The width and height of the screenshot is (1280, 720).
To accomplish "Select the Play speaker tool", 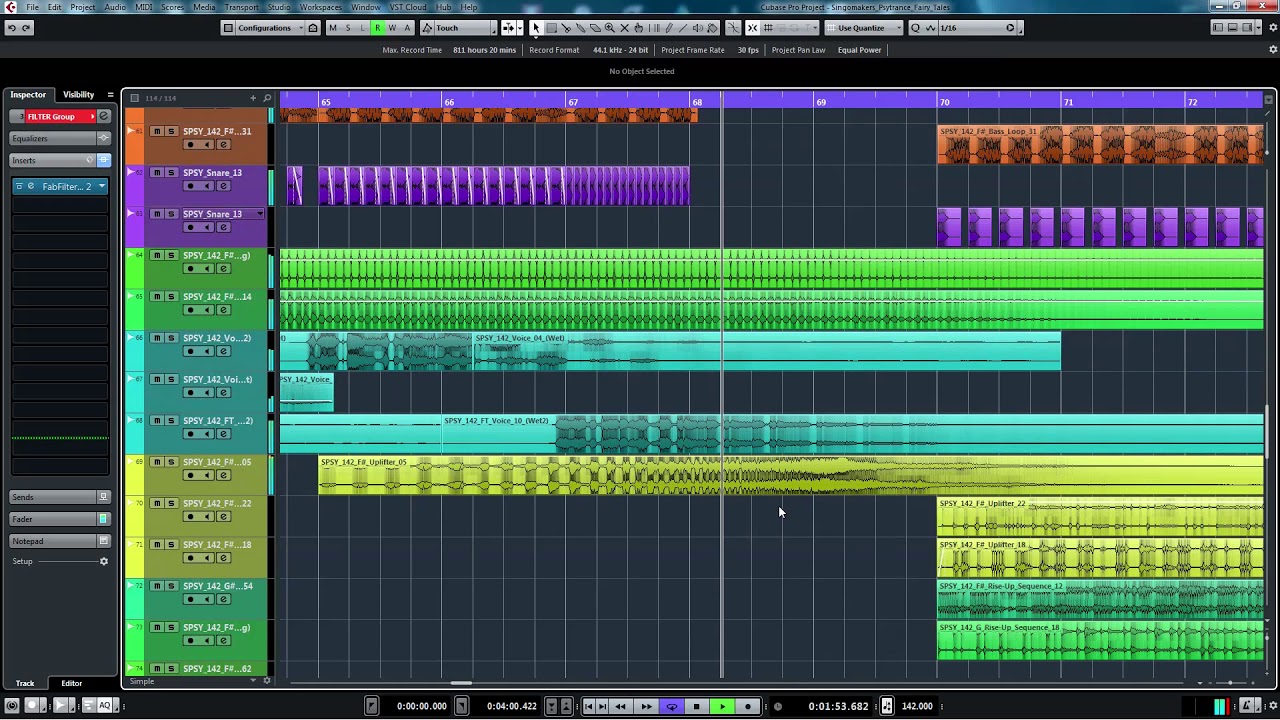I will (x=698, y=28).
